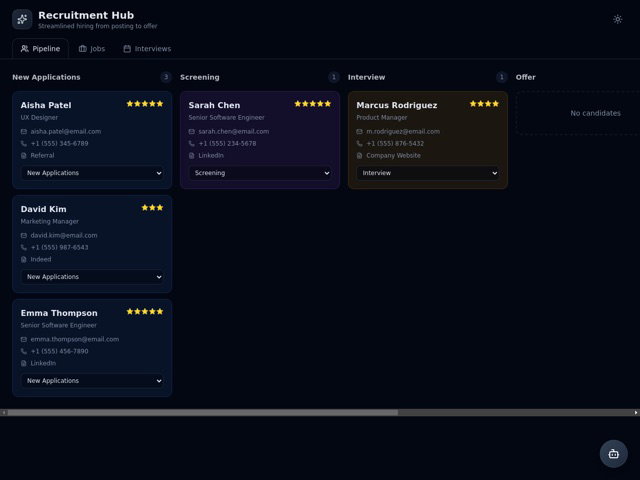Viewport: 640px width, 480px height.
Task: Click the Screening column count badge
Action: (x=333, y=77)
